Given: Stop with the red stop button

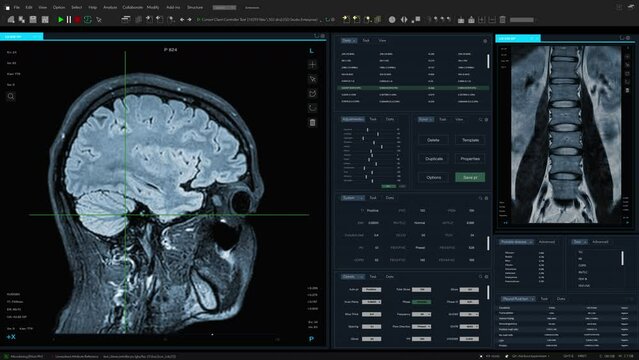Looking at the screenshot, I should (77, 19).
